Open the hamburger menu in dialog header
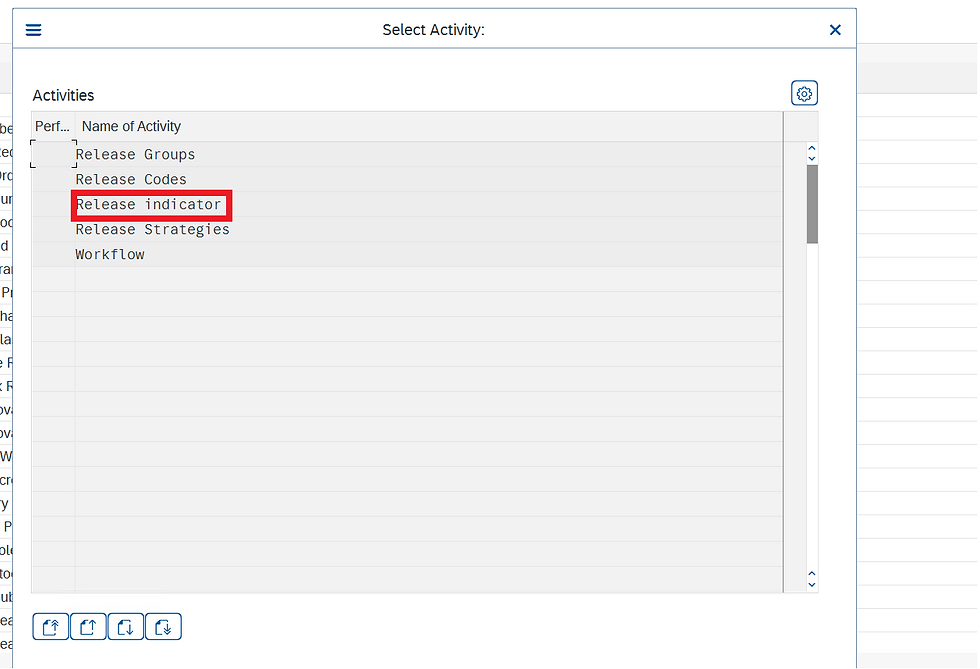980x669 pixels. (x=33, y=30)
